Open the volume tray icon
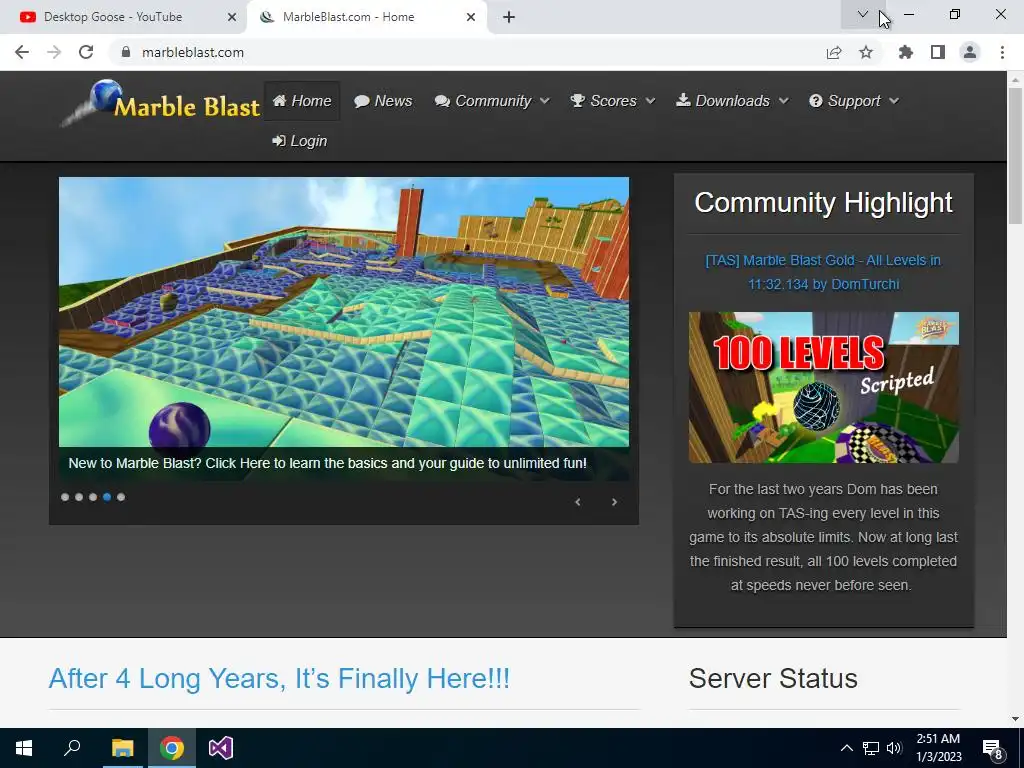The height and width of the screenshot is (768, 1024). pos(894,748)
